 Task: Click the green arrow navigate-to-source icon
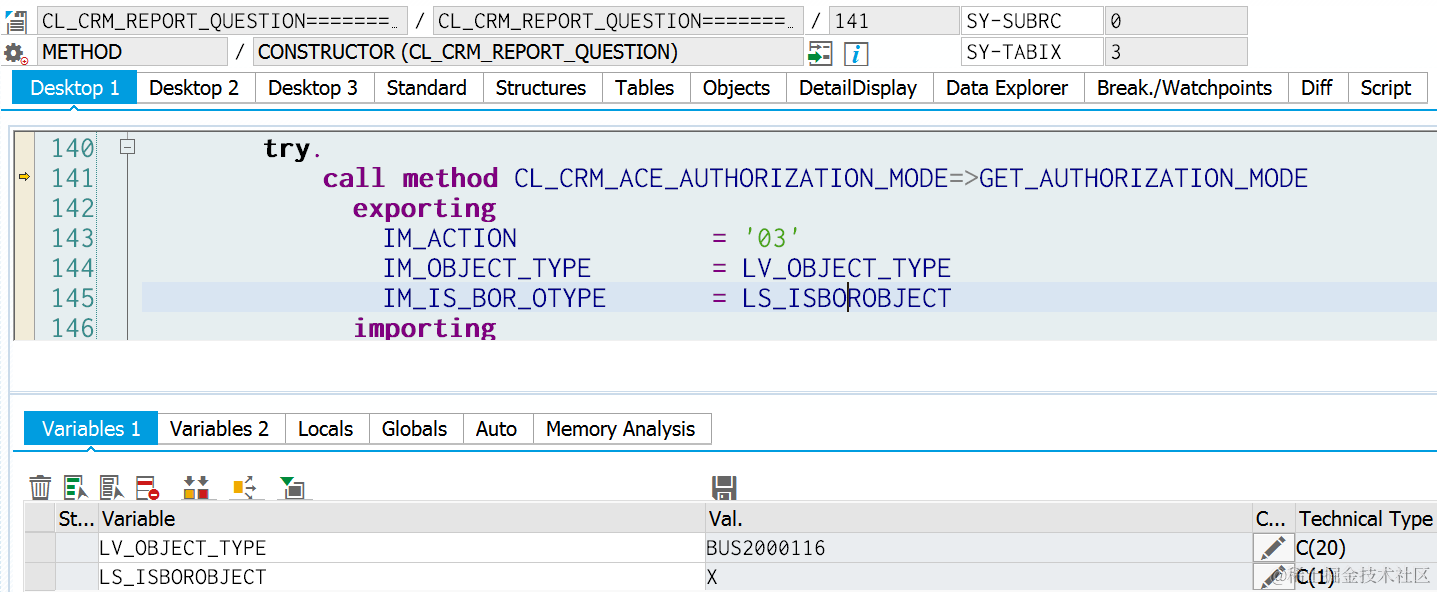820,53
